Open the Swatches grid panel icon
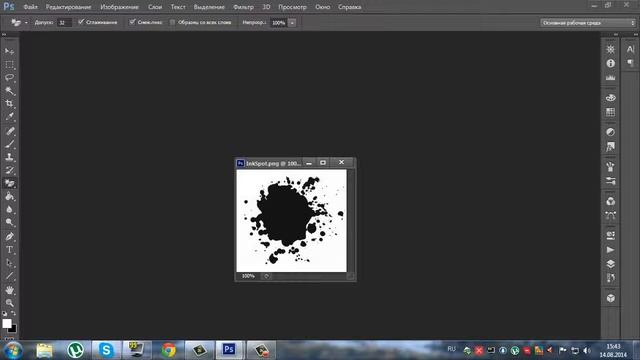The width and height of the screenshot is (640, 360). tap(611, 112)
